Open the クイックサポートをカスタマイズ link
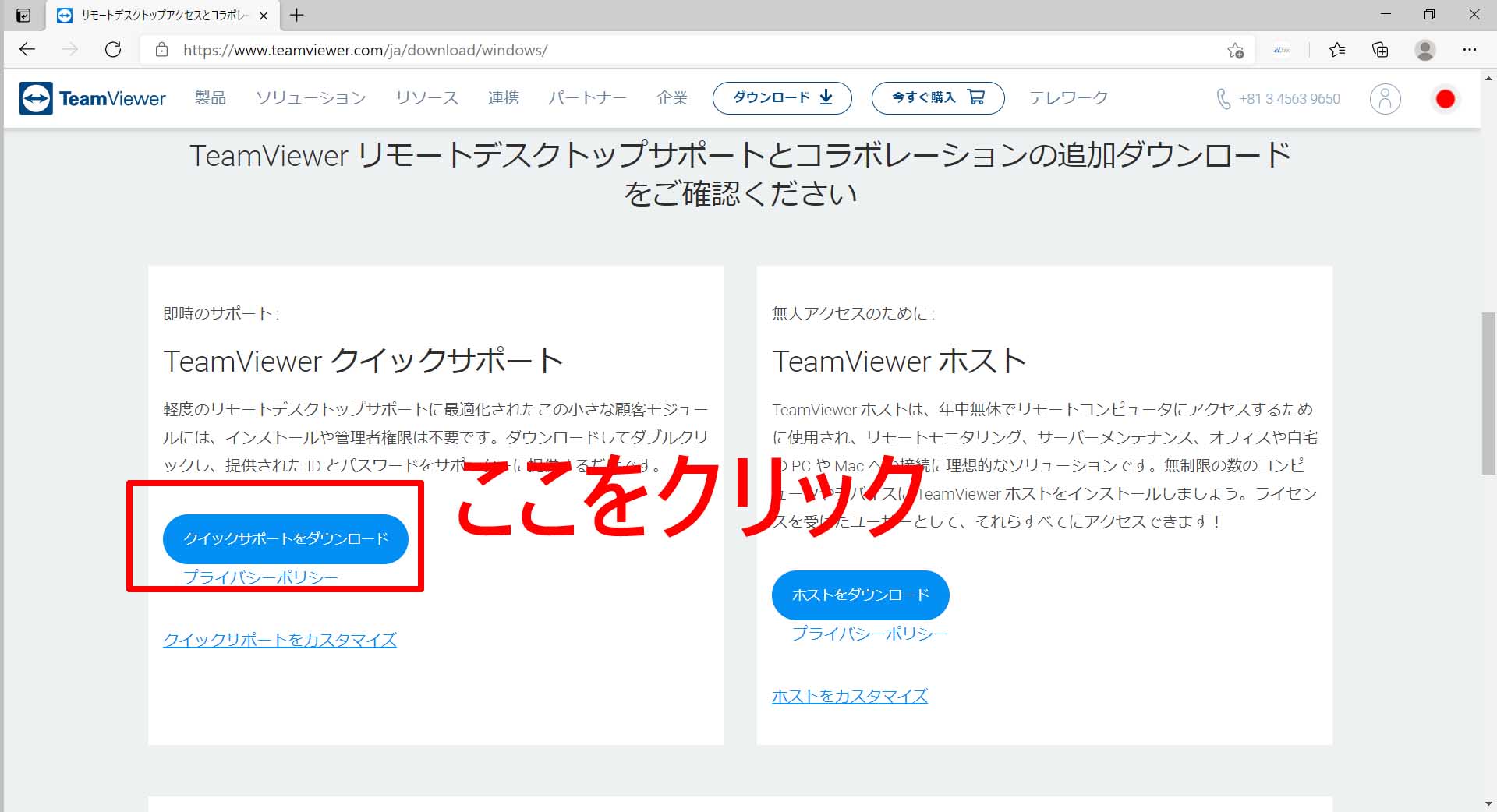Screen dimensions: 1497x812 (279, 640)
